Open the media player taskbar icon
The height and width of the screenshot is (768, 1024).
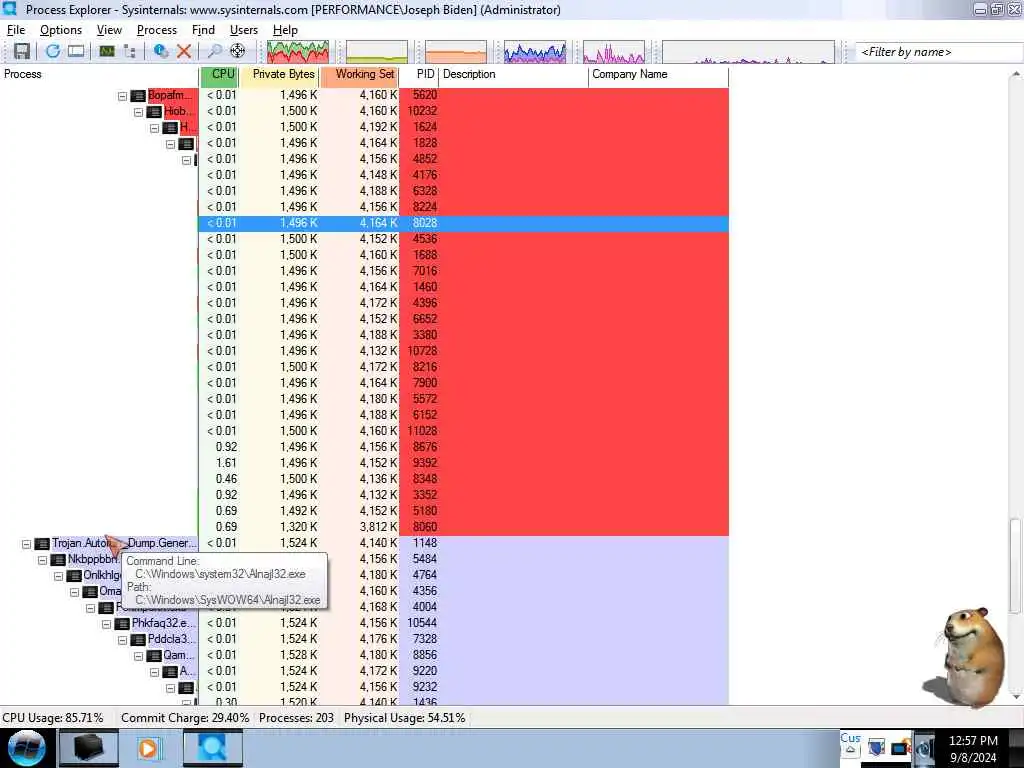tap(149, 748)
